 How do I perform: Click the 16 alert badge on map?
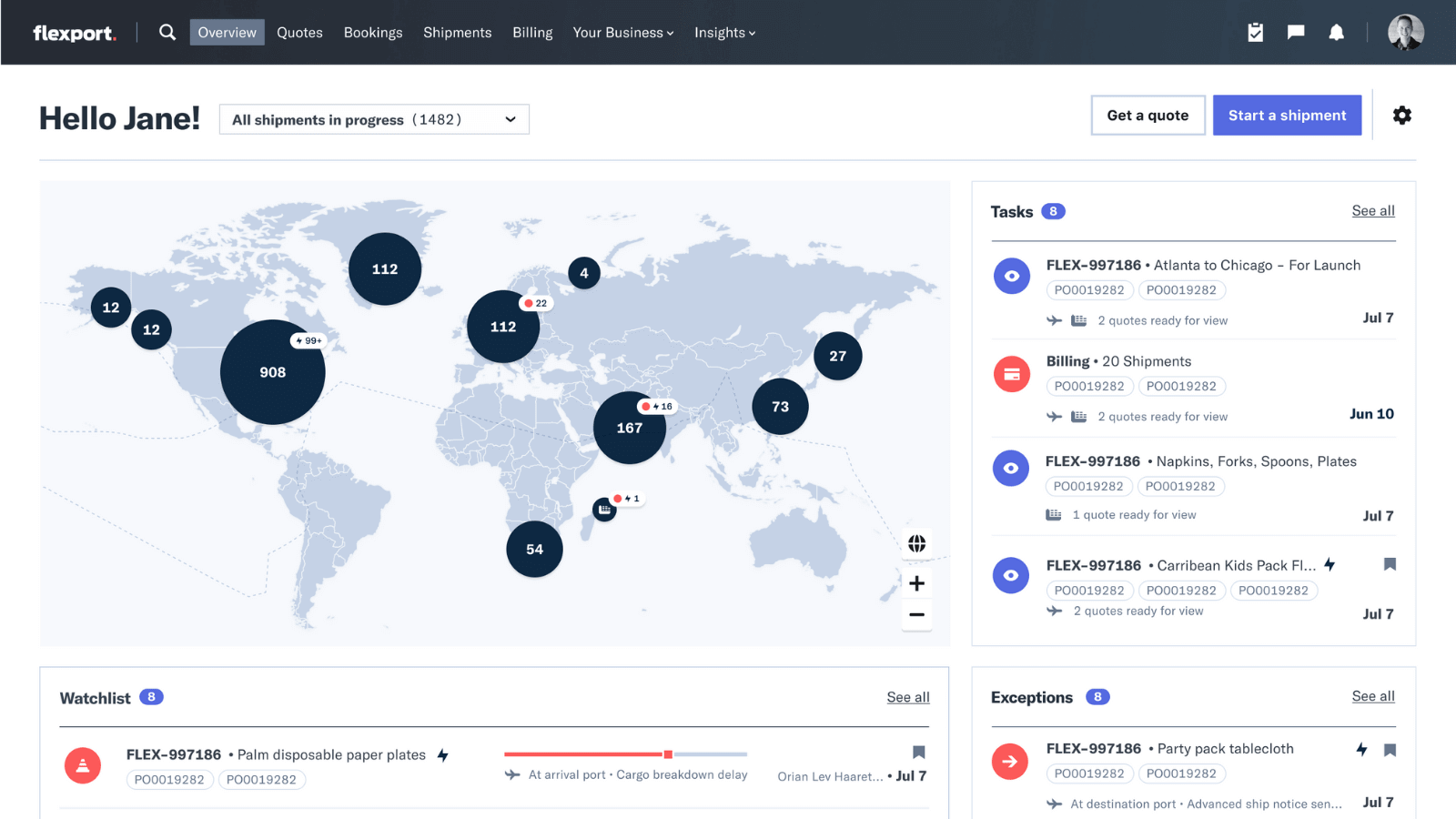click(x=657, y=407)
